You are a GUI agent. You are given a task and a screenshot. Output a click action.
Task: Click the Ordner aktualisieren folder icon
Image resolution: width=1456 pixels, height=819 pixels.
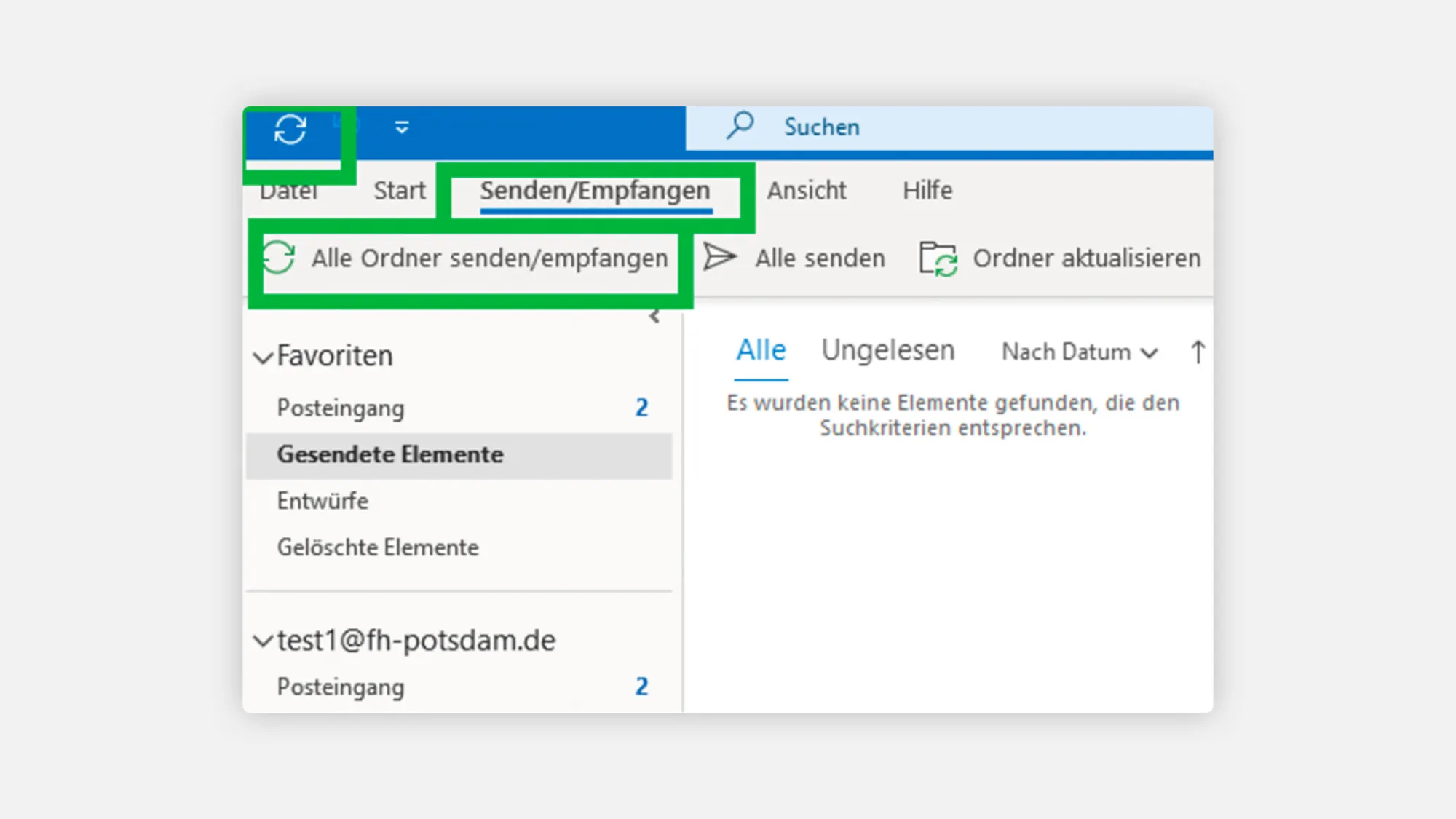938,259
